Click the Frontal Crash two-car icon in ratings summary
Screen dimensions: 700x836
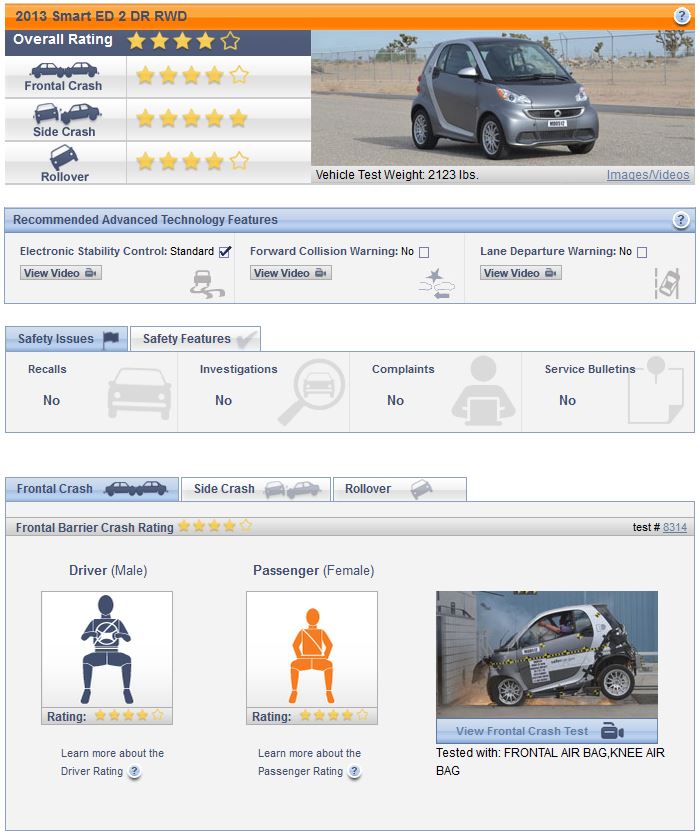[x=64, y=70]
